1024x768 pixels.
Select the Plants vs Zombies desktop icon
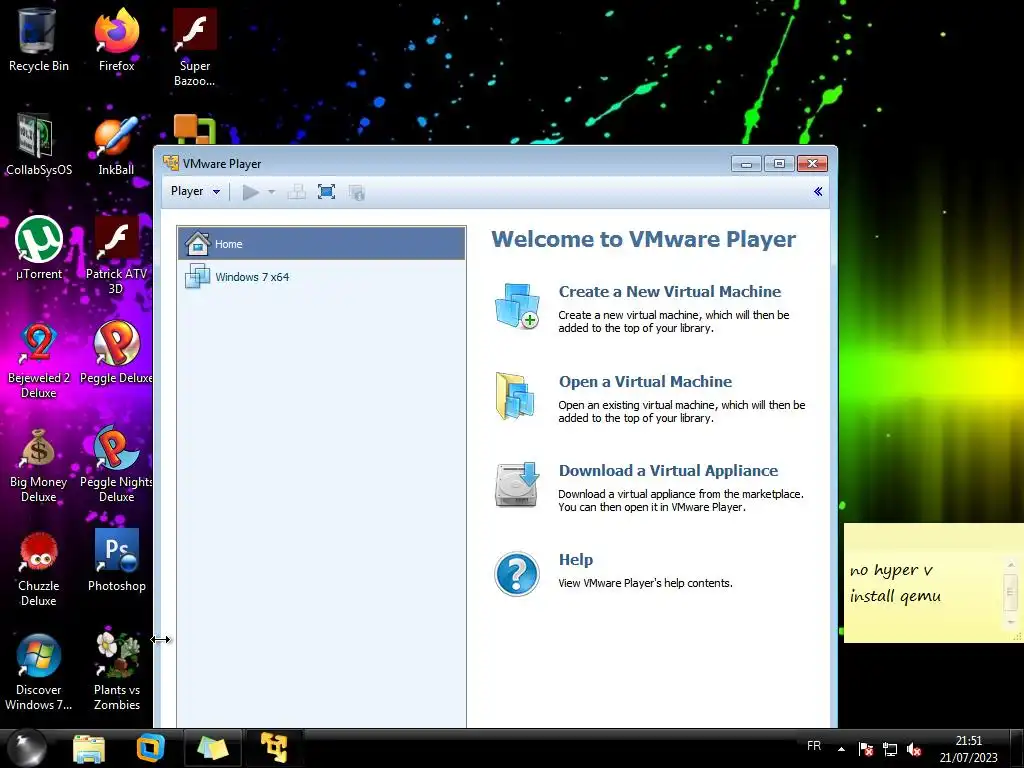(116, 672)
